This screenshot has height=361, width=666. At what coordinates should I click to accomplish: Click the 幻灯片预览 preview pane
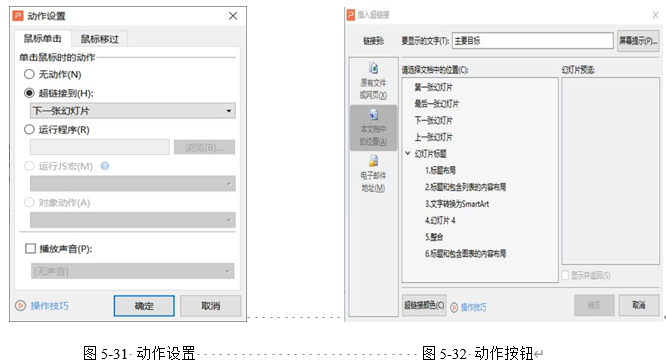[610, 171]
